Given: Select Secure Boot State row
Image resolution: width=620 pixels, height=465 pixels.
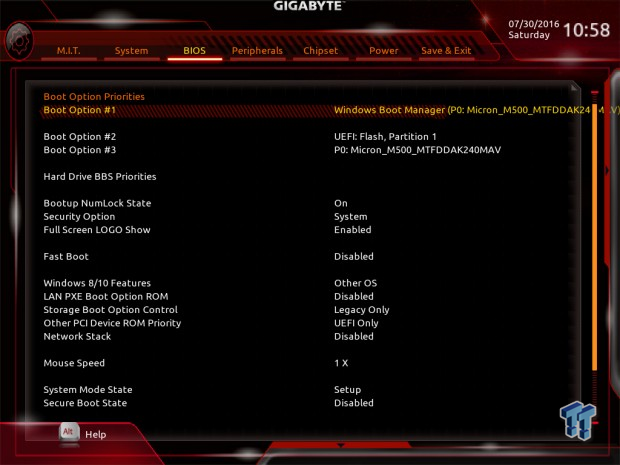Looking at the screenshot, I should pyautogui.click(x=85, y=403).
